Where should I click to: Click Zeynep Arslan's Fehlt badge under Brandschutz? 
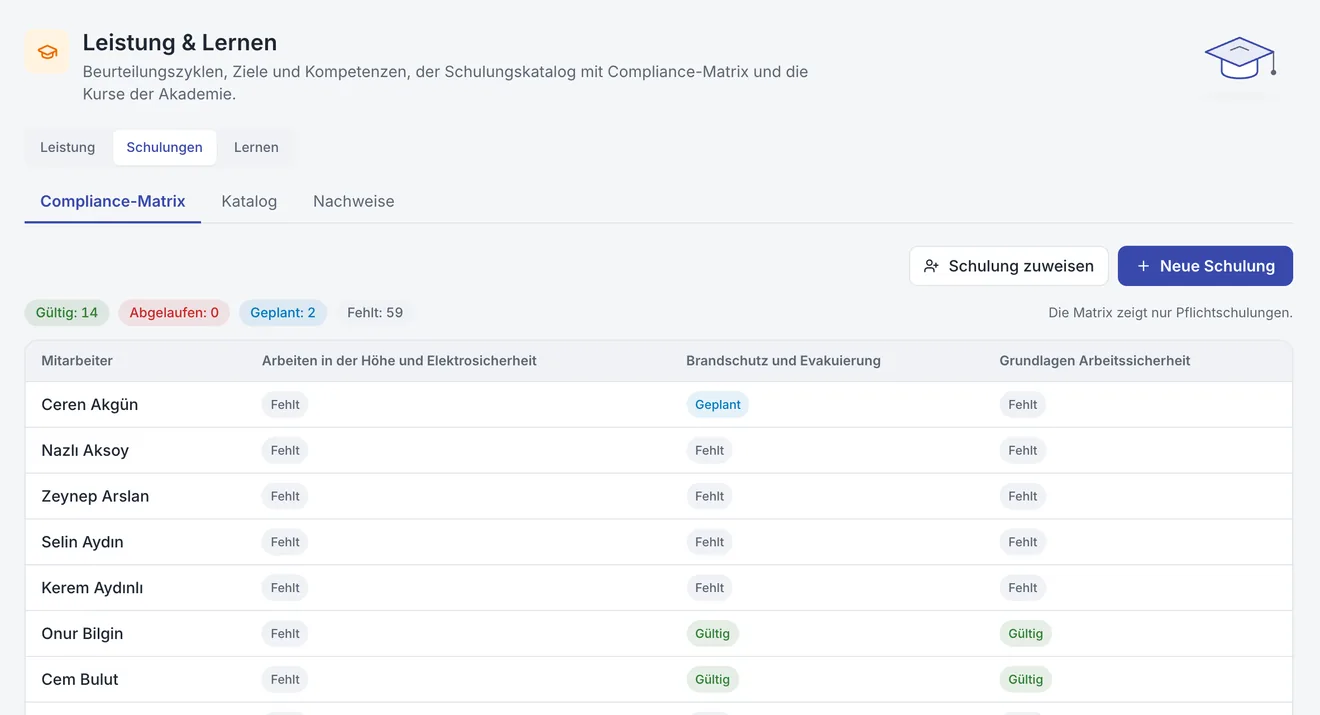(x=709, y=497)
